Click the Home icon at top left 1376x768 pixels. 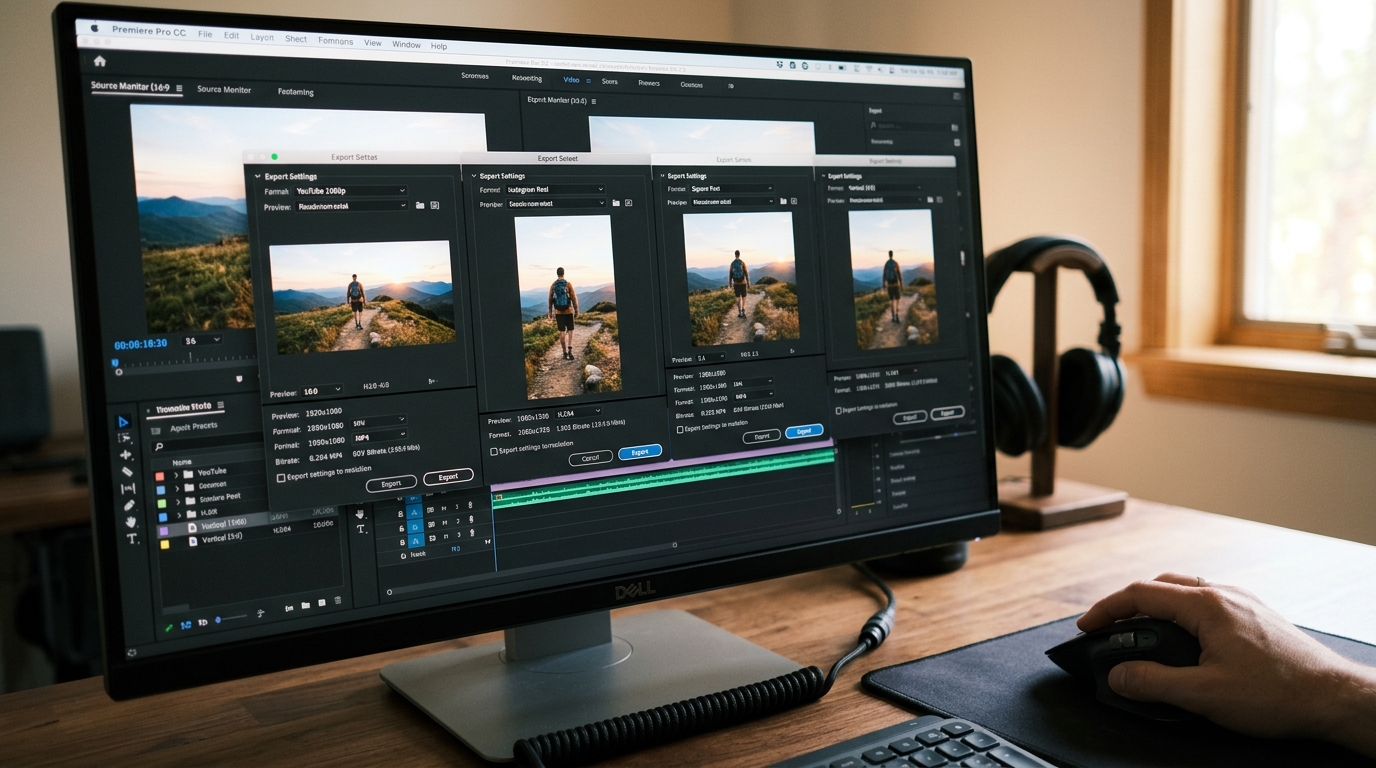point(99,61)
